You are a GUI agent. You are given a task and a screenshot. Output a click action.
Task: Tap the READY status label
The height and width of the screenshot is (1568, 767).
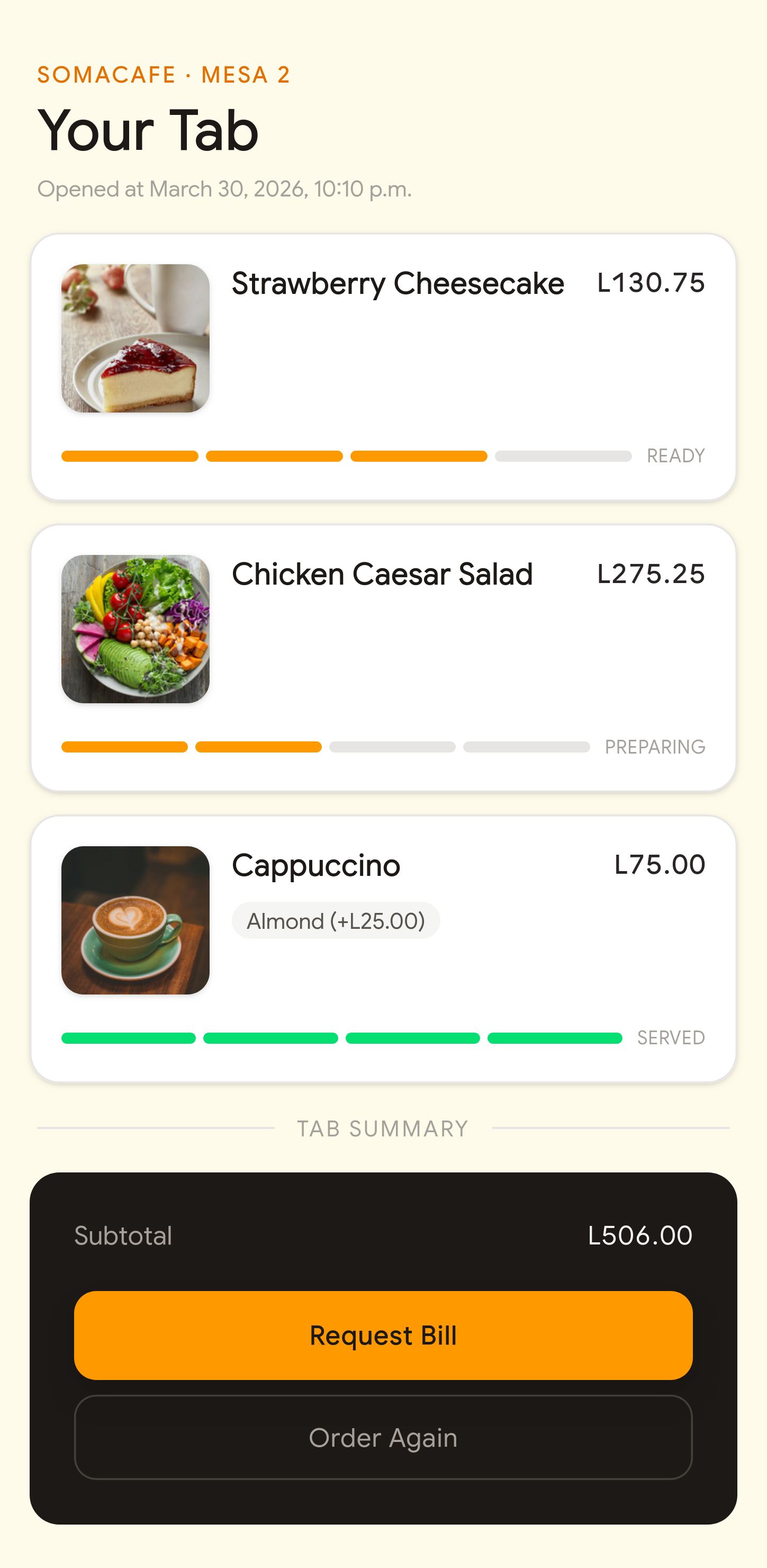point(675,456)
